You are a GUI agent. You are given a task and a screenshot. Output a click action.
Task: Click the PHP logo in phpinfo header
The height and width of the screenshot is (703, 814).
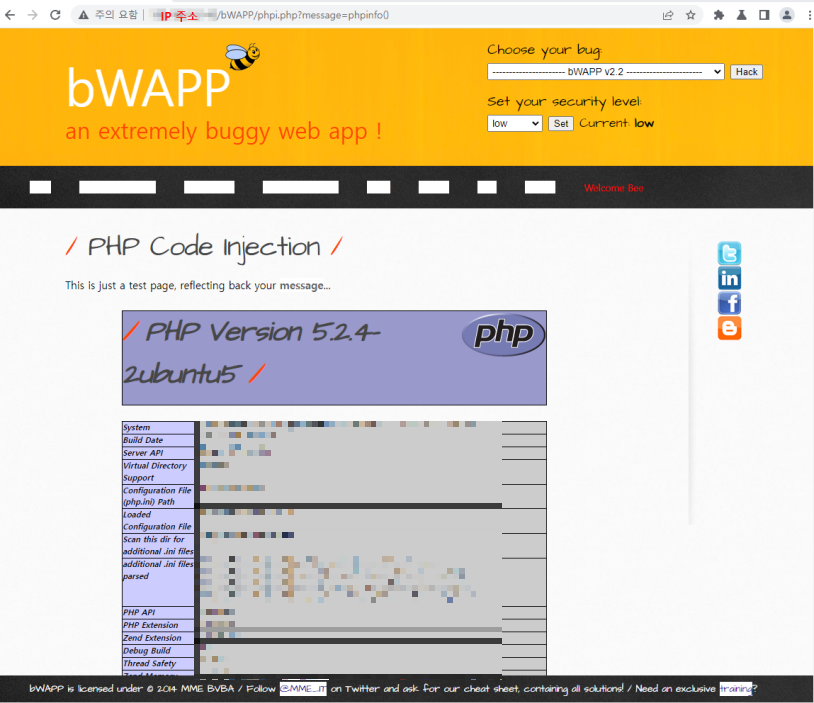coord(503,334)
